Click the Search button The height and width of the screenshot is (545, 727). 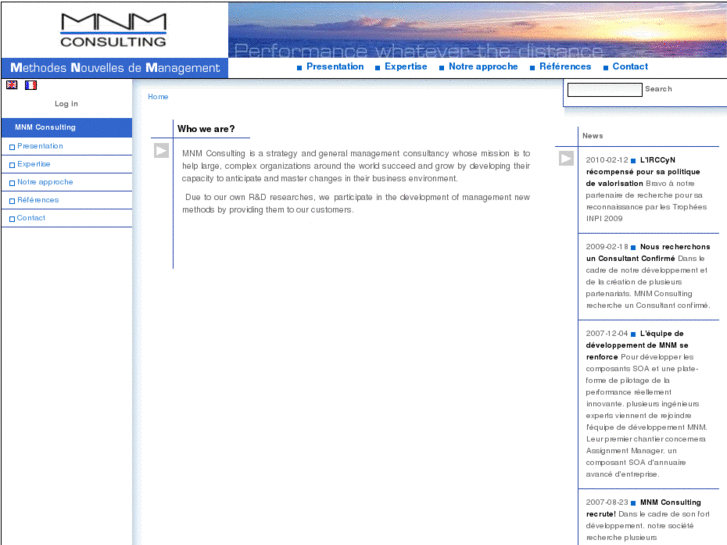pyautogui.click(x=658, y=89)
